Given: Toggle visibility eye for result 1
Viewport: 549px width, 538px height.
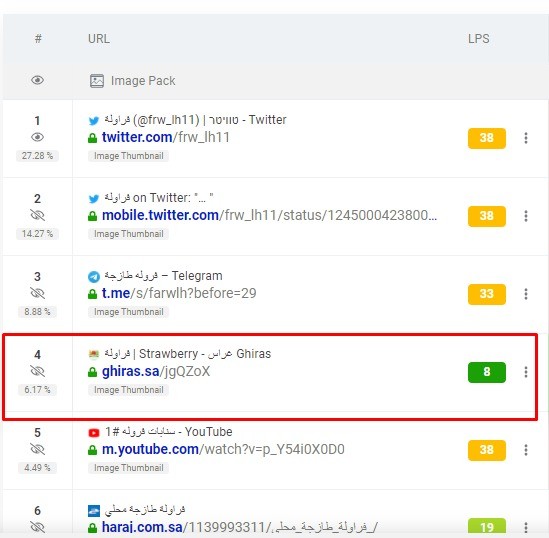Looking at the screenshot, I should (37, 137).
